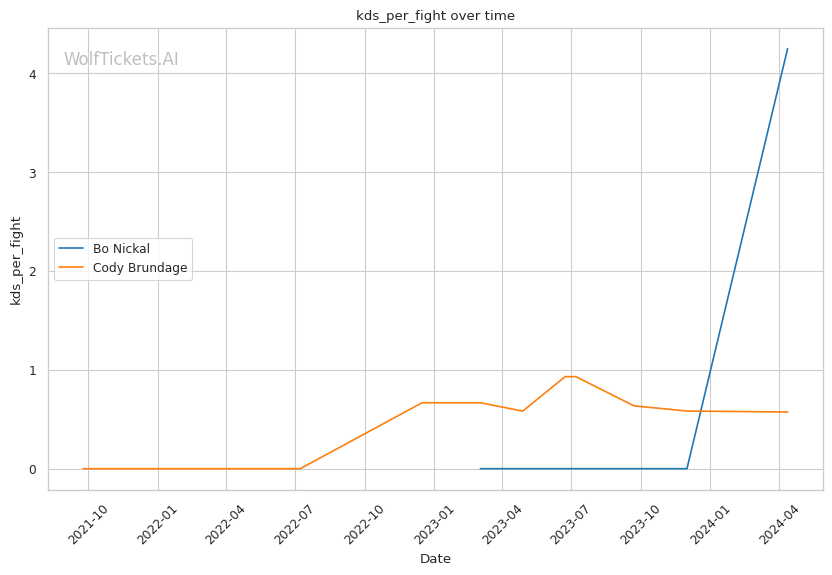Click the x-axis label Date
The image size is (832, 575).
(x=435, y=559)
